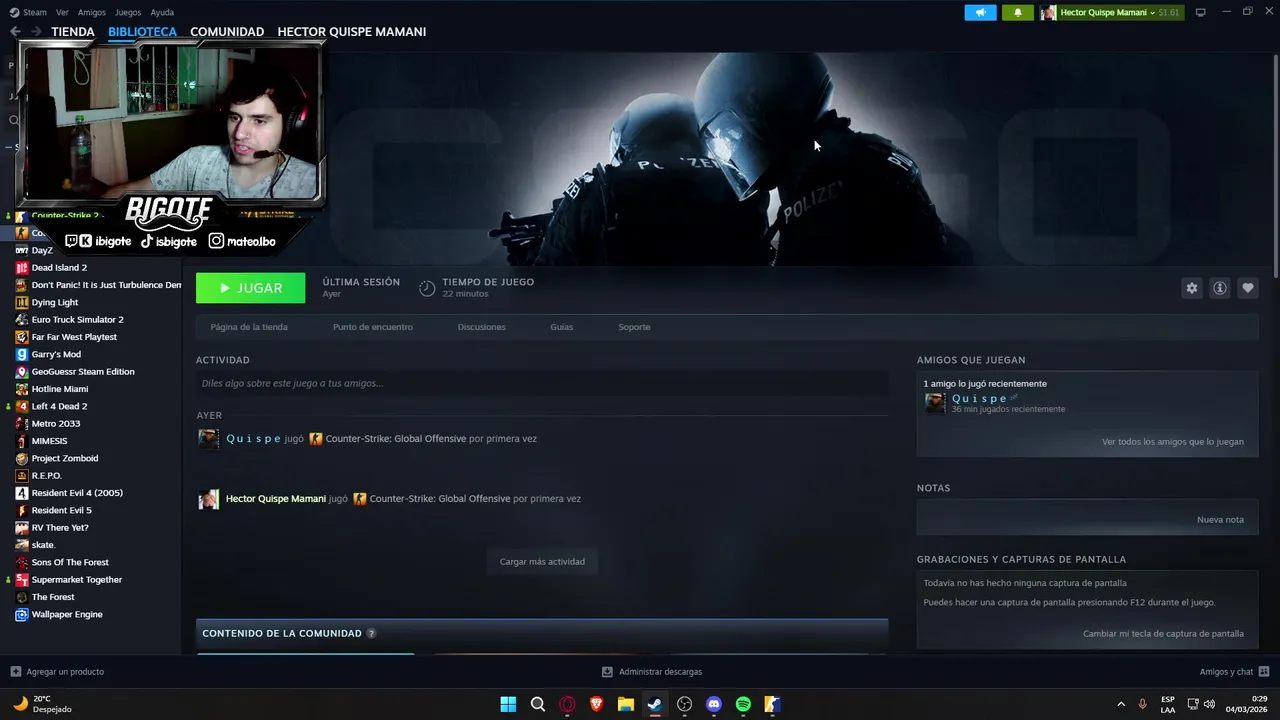
Task: Open Spotify from the taskbar
Action: pos(743,704)
